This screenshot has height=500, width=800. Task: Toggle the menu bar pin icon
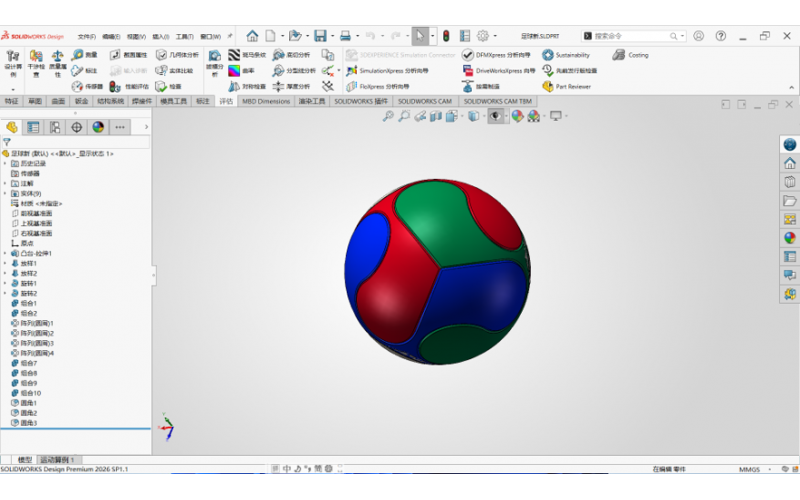click(230, 36)
